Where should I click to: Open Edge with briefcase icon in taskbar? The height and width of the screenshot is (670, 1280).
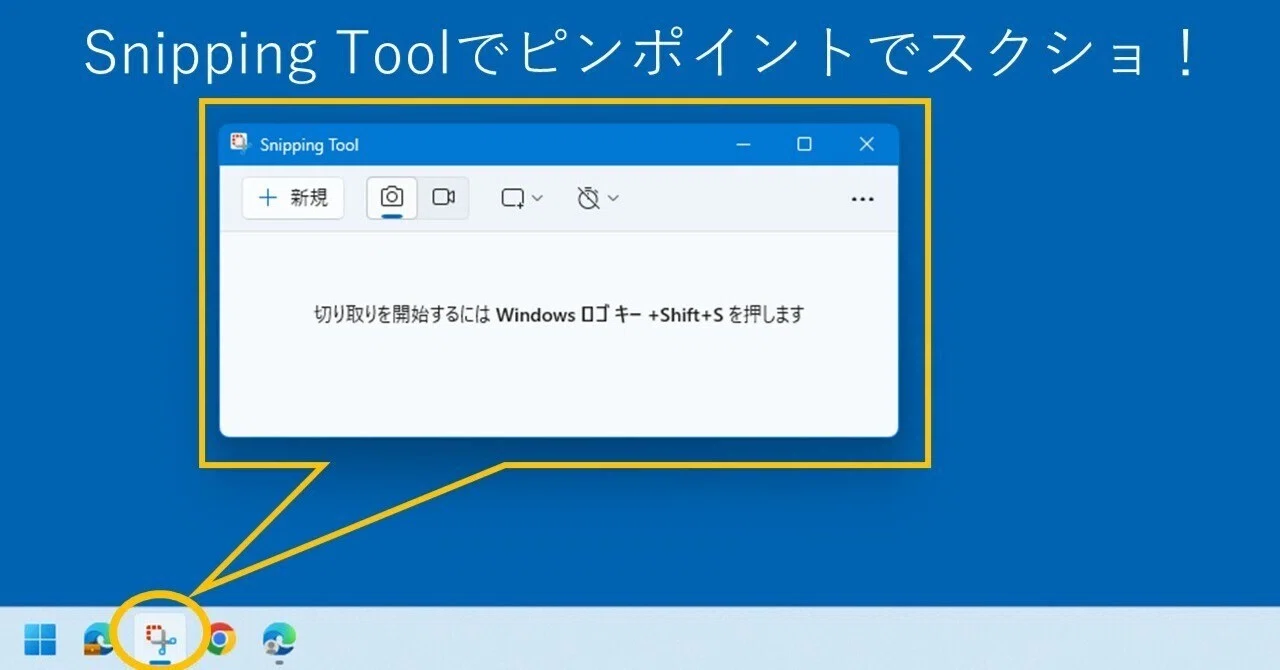(99, 638)
